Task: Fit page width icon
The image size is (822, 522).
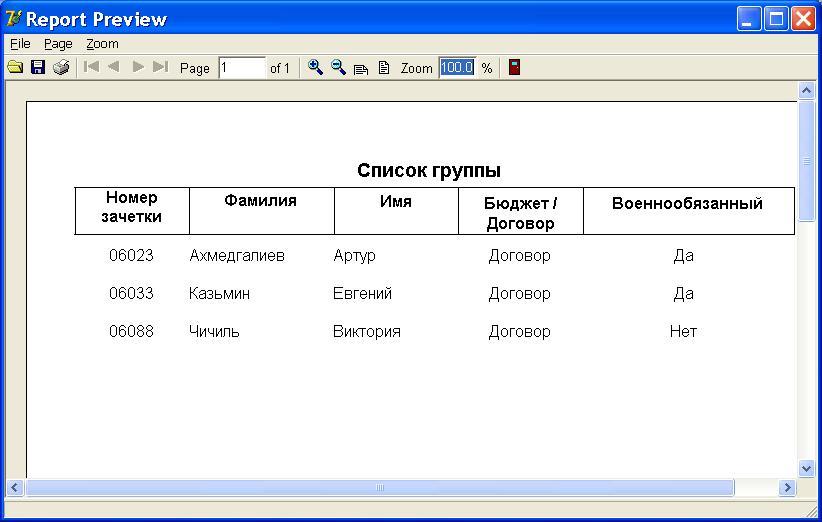Action: click(361, 69)
